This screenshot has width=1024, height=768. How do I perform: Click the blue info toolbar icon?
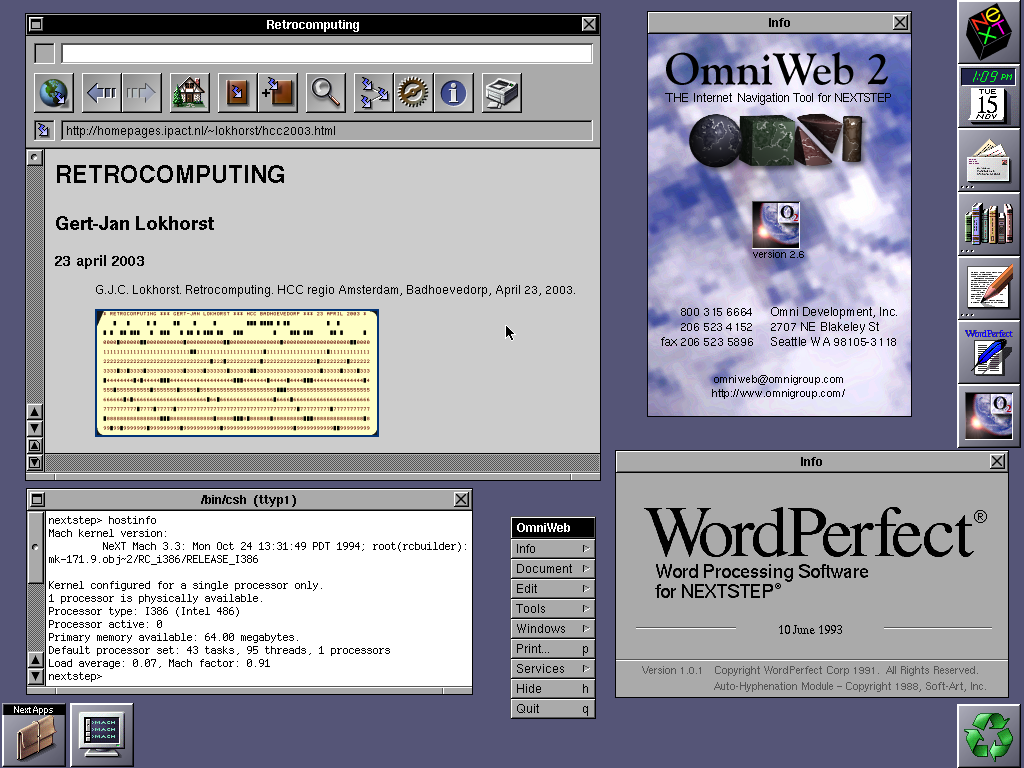pos(453,93)
